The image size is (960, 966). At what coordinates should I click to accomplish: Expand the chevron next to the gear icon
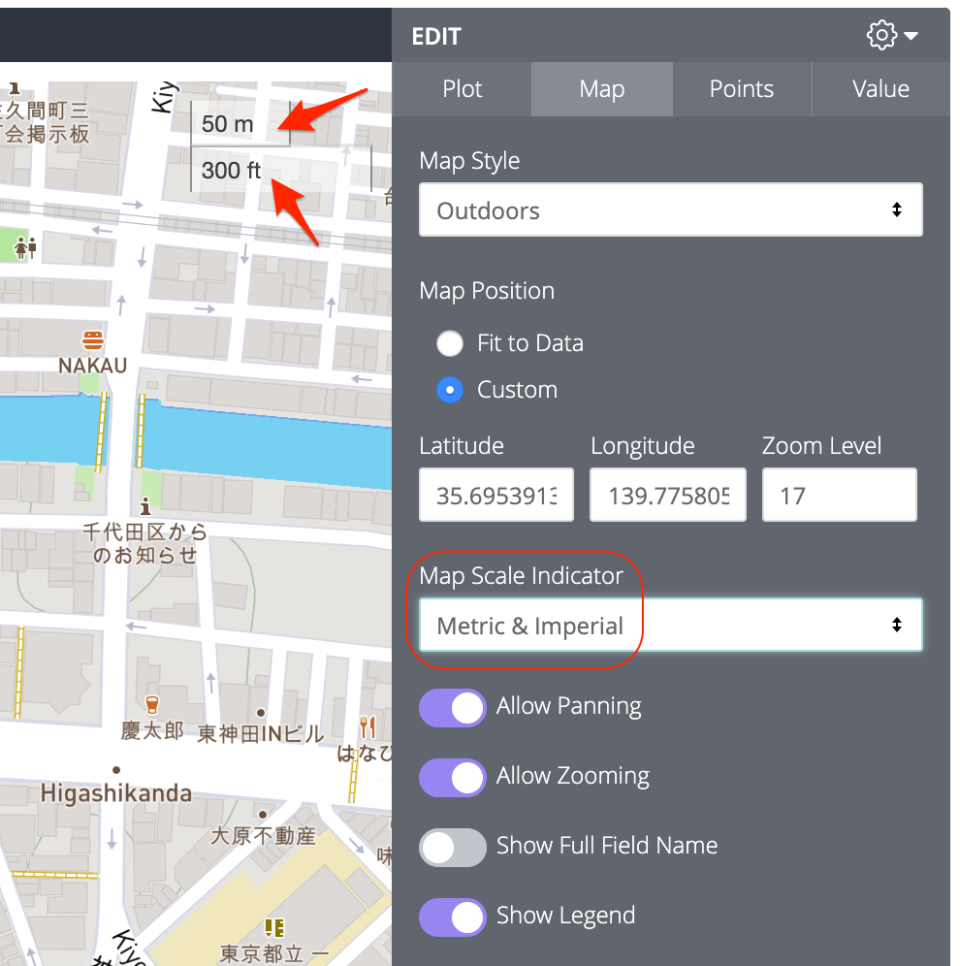(x=909, y=36)
